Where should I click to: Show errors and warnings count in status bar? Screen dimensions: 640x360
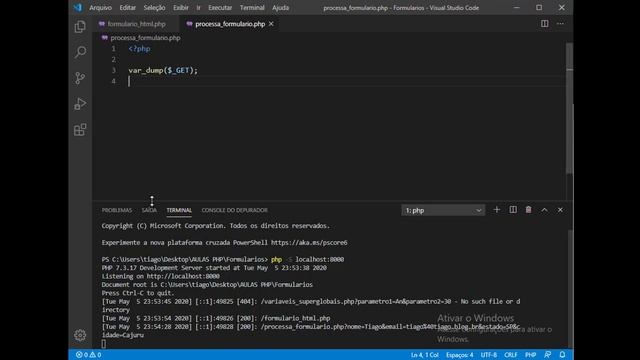point(89,355)
